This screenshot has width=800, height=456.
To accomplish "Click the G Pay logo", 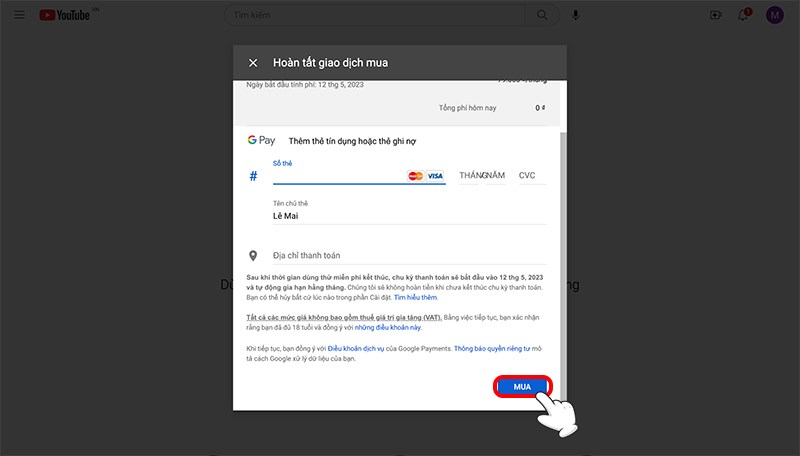I will pyautogui.click(x=261, y=140).
